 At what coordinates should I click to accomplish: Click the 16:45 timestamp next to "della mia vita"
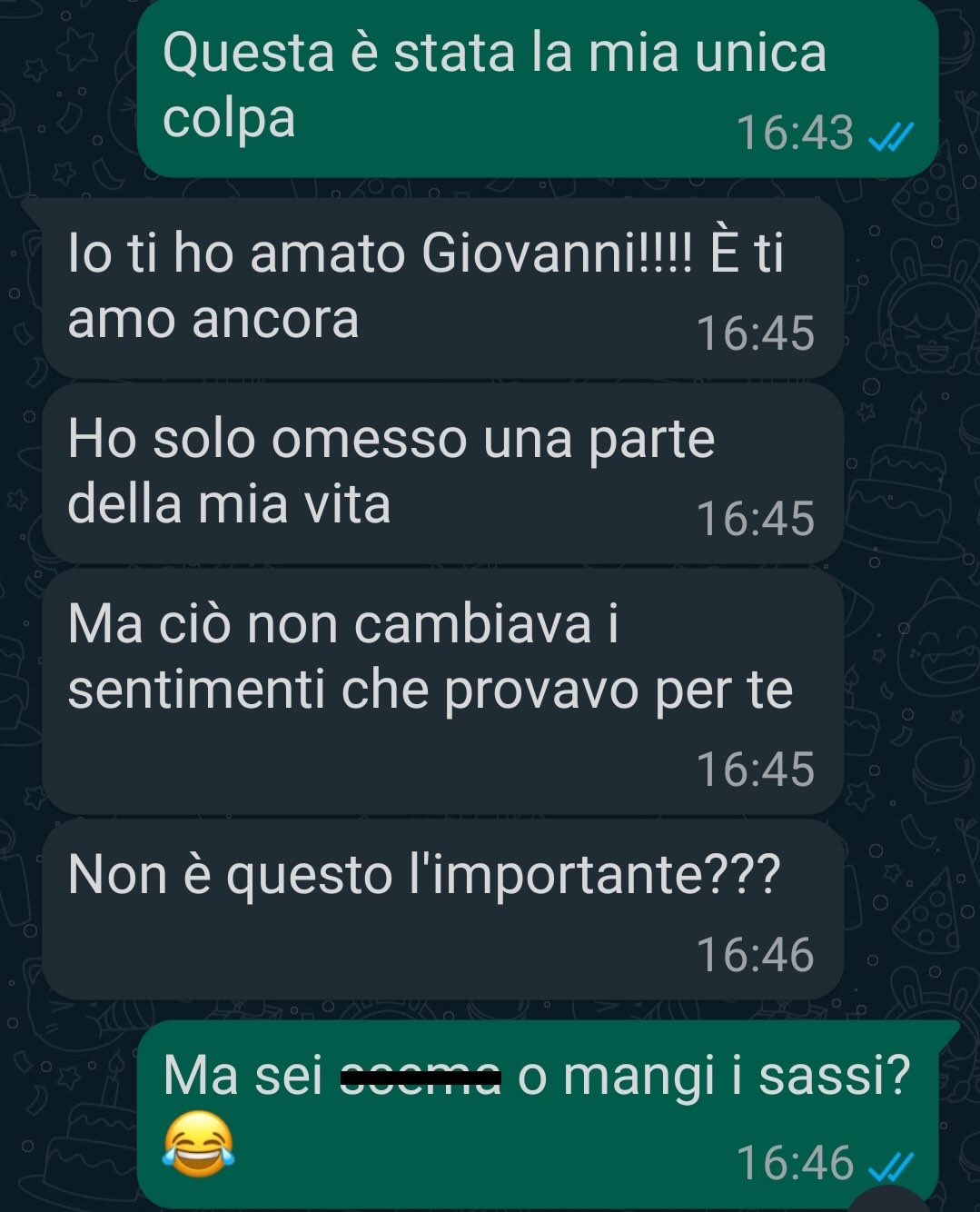pos(756,518)
